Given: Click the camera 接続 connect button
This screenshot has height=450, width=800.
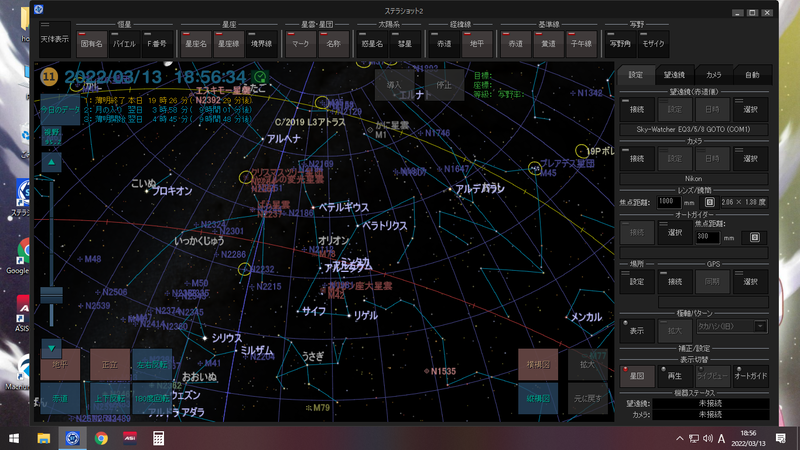Looking at the screenshot, I should [x=637, y=159].
